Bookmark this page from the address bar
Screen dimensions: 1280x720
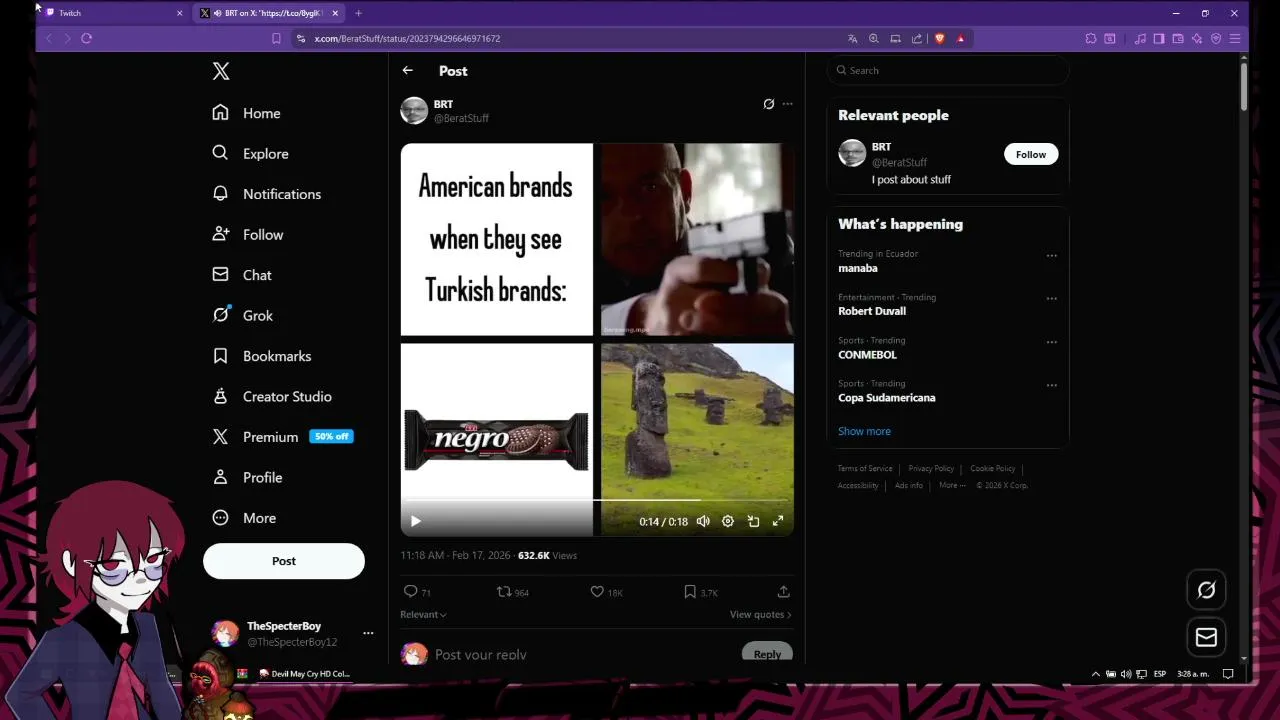click(x=276, y=38)
